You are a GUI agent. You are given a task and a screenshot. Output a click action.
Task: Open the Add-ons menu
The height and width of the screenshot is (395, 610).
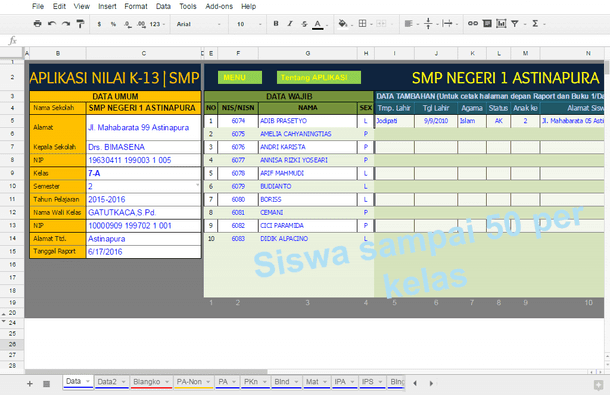click(219, 6)
